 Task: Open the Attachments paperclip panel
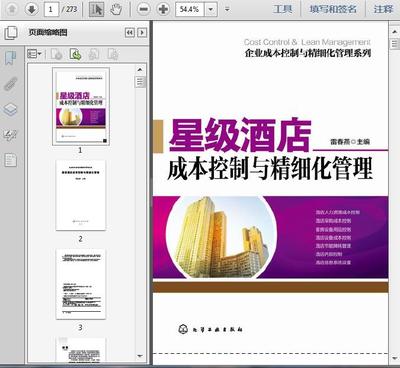tap(10, 83)
